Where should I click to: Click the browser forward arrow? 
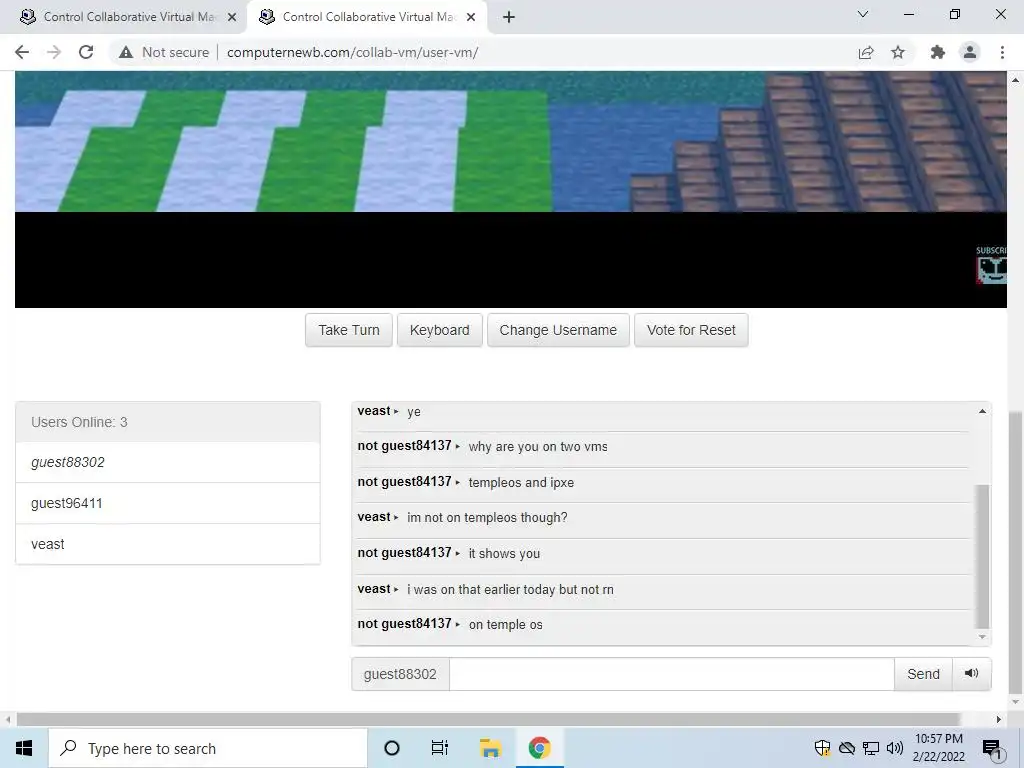[x=54, y=52]
